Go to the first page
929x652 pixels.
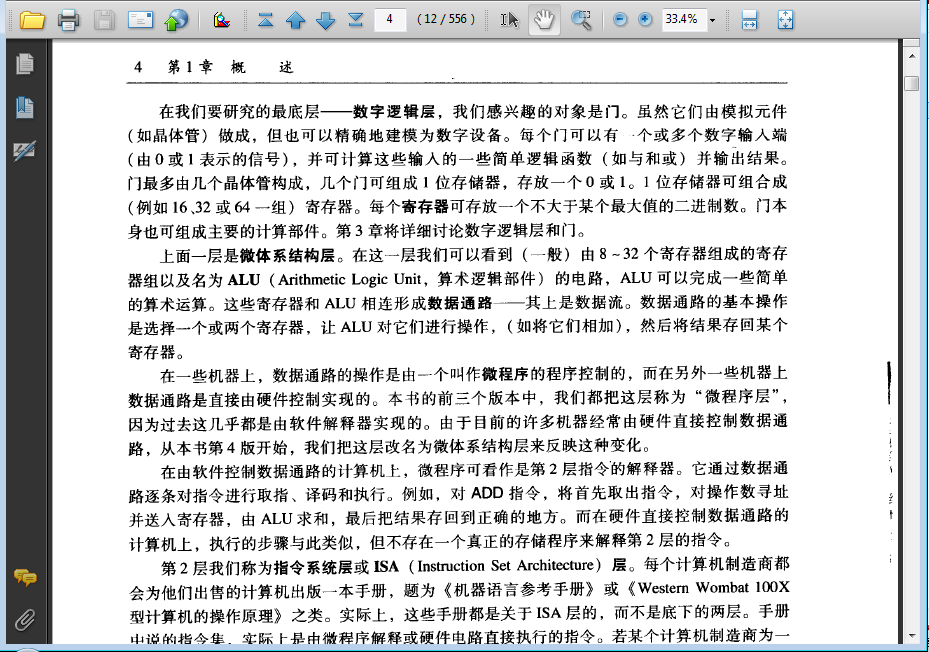(x=265, y=20)
